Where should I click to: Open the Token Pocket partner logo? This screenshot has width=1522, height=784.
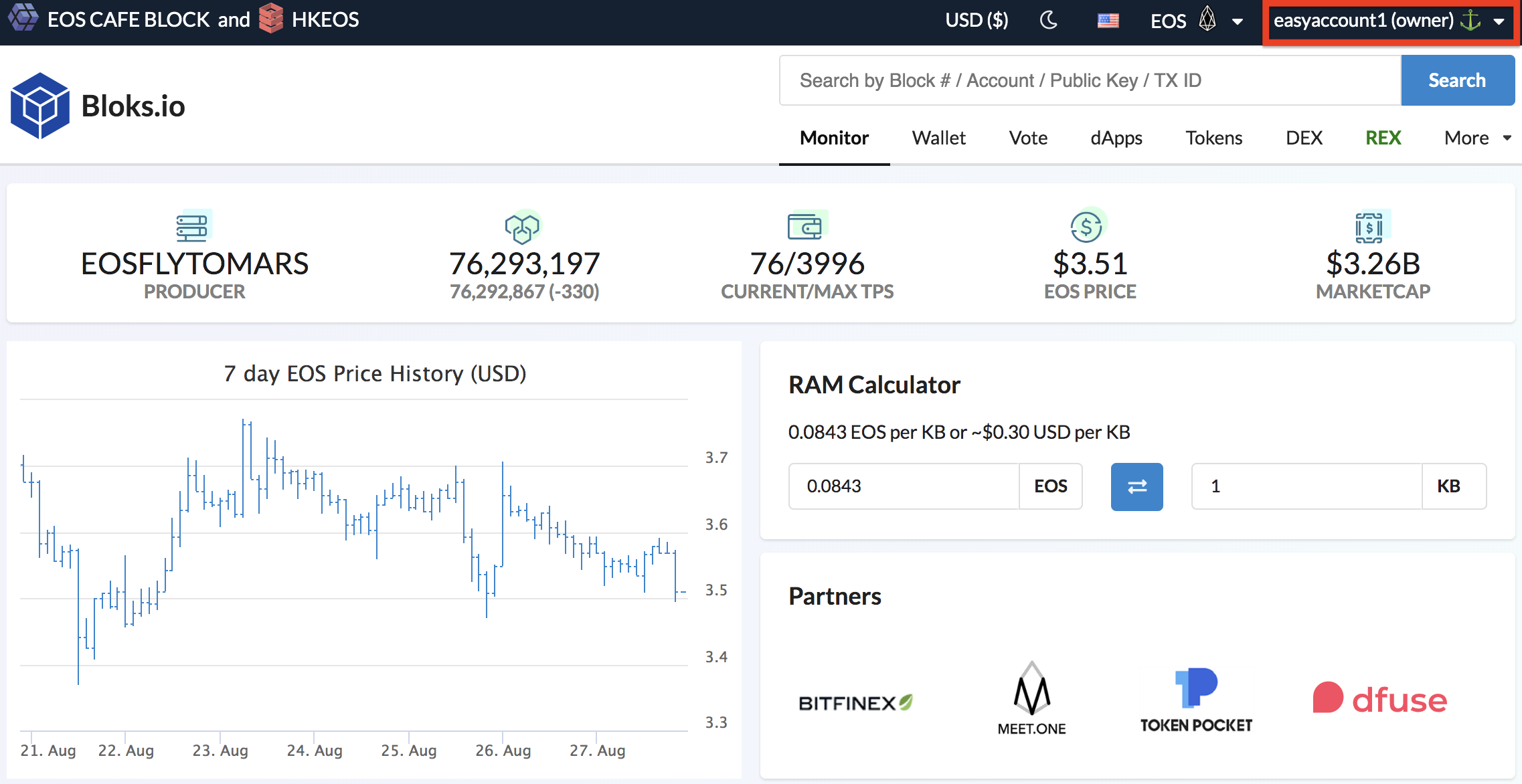point(1196,700)
